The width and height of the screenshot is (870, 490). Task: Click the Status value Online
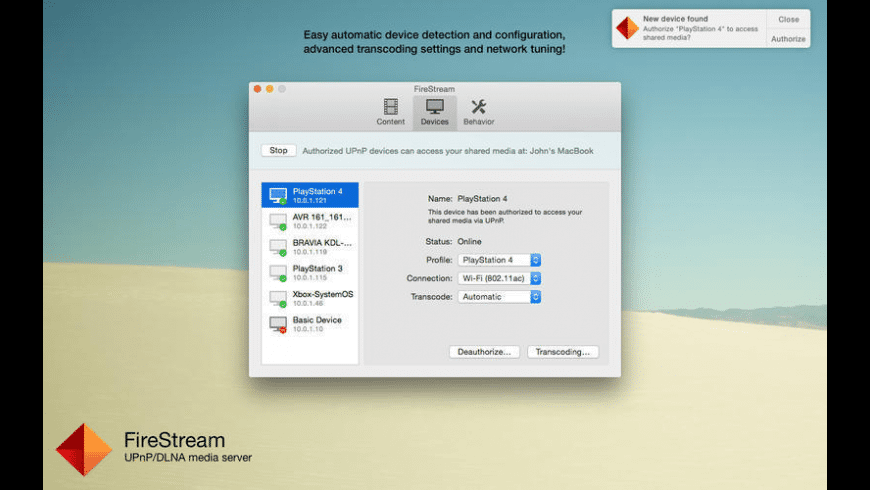click(x=469, y=241)
